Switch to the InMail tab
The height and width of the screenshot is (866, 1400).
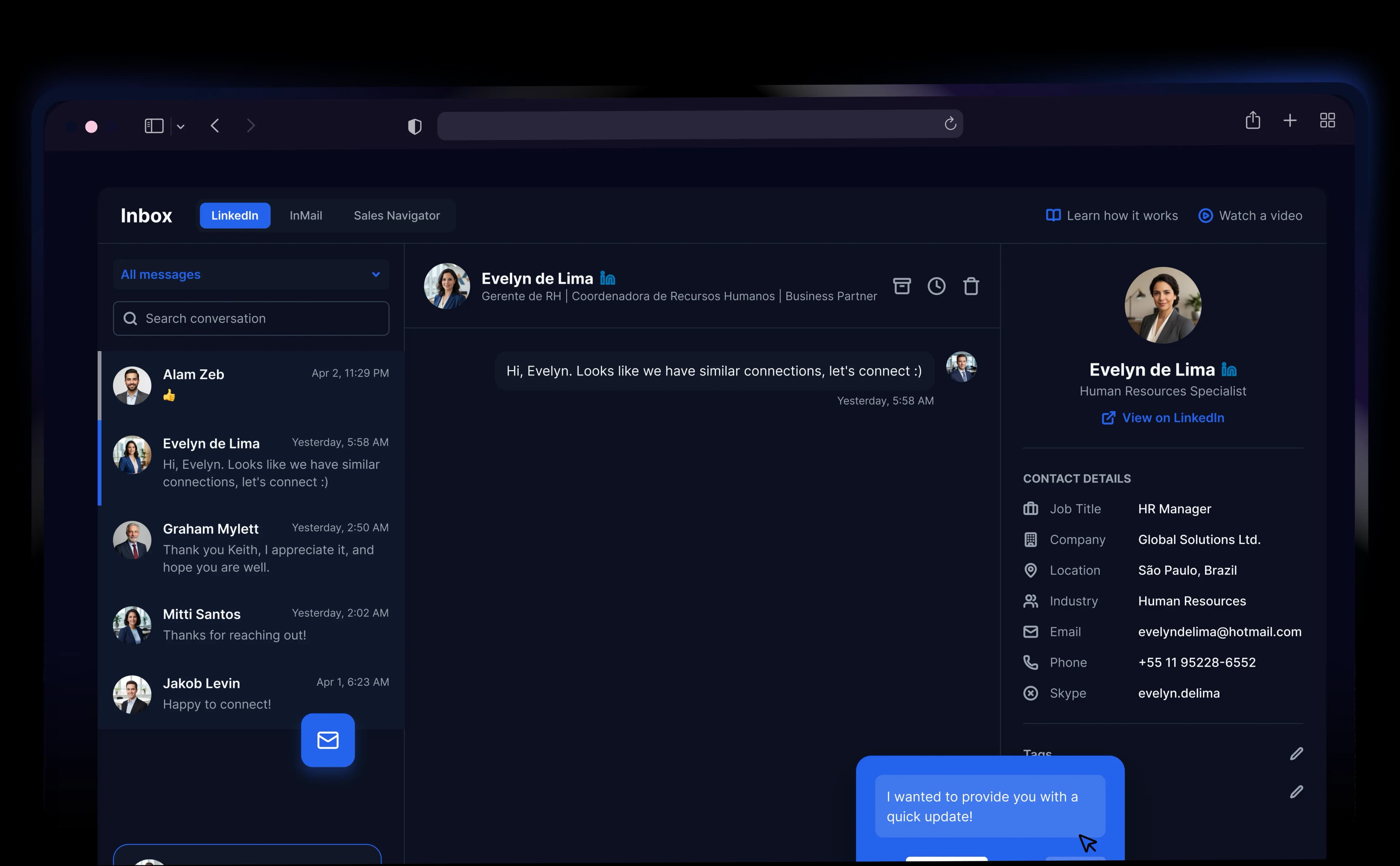pyautogui.click(x=306, y=215)
